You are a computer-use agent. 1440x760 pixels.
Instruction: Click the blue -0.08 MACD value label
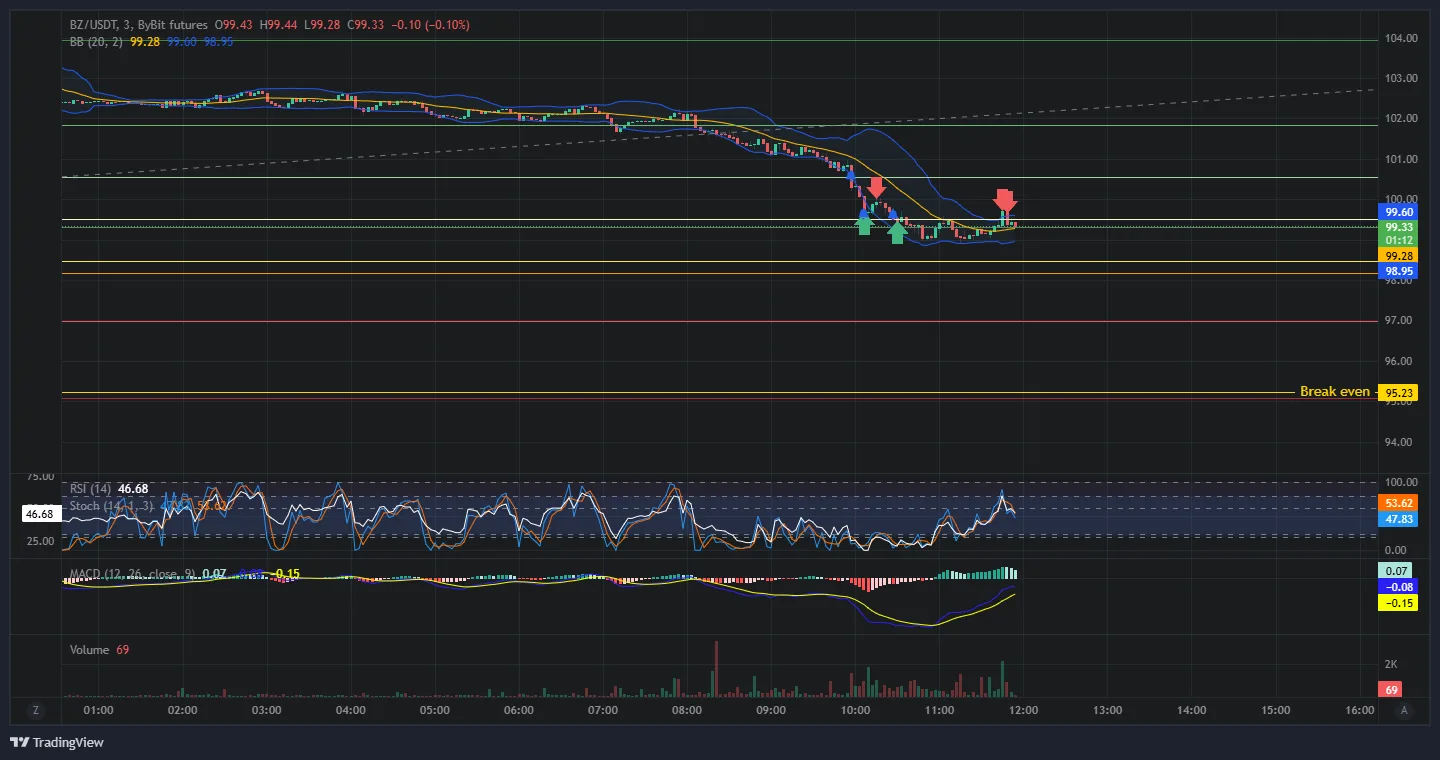pos(1397,586)
